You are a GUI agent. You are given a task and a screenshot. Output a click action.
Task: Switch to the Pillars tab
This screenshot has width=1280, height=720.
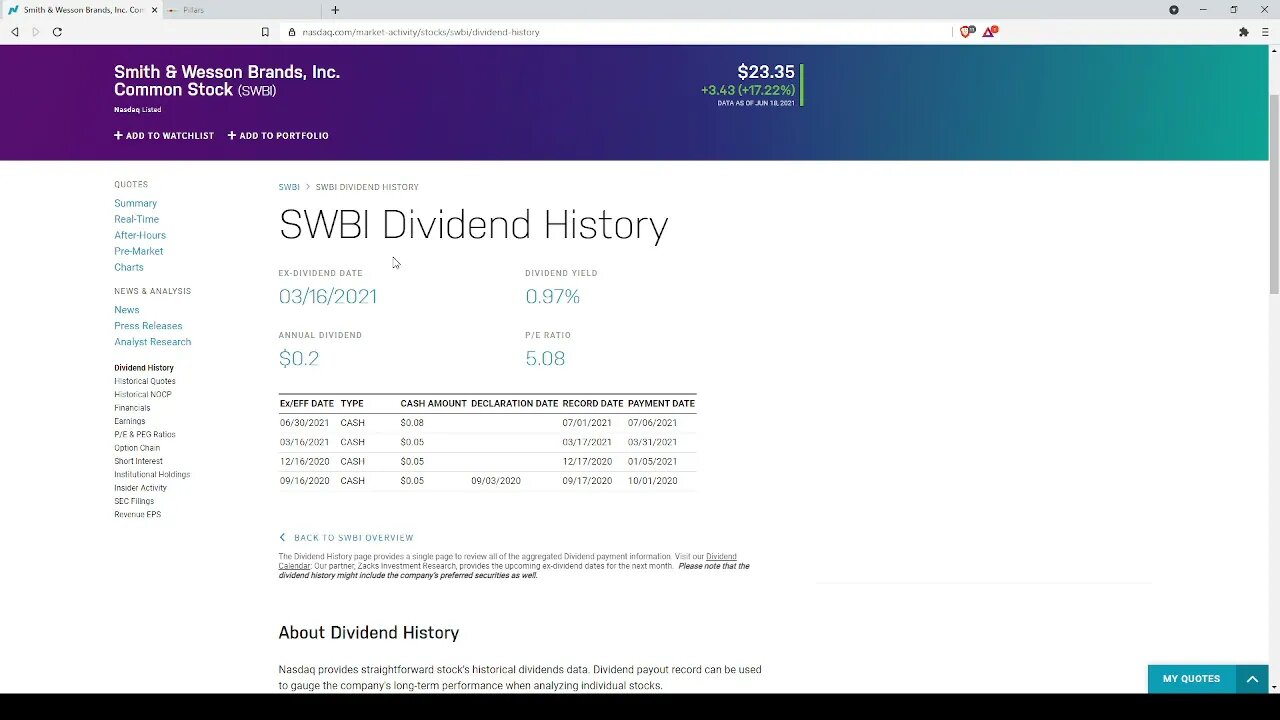[x=240, y=10]
